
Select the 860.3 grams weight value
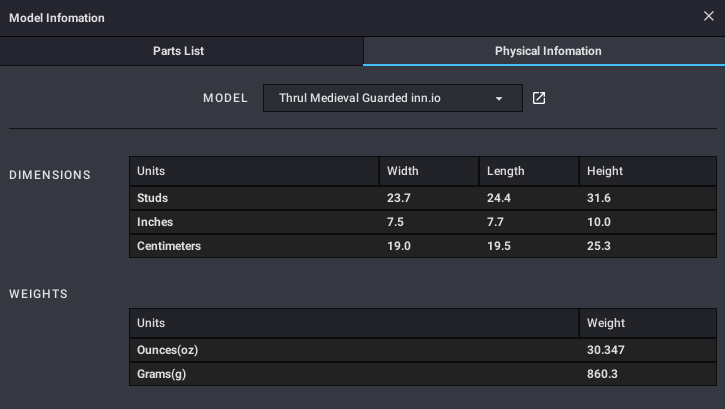pyautogui.click(x=602, y=374)
